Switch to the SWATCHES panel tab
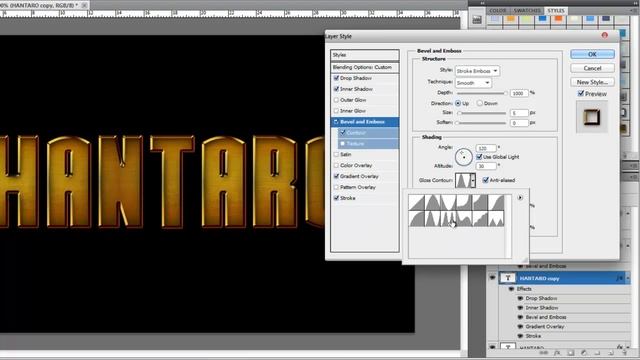The image size is (640, 360). [527, 11]
